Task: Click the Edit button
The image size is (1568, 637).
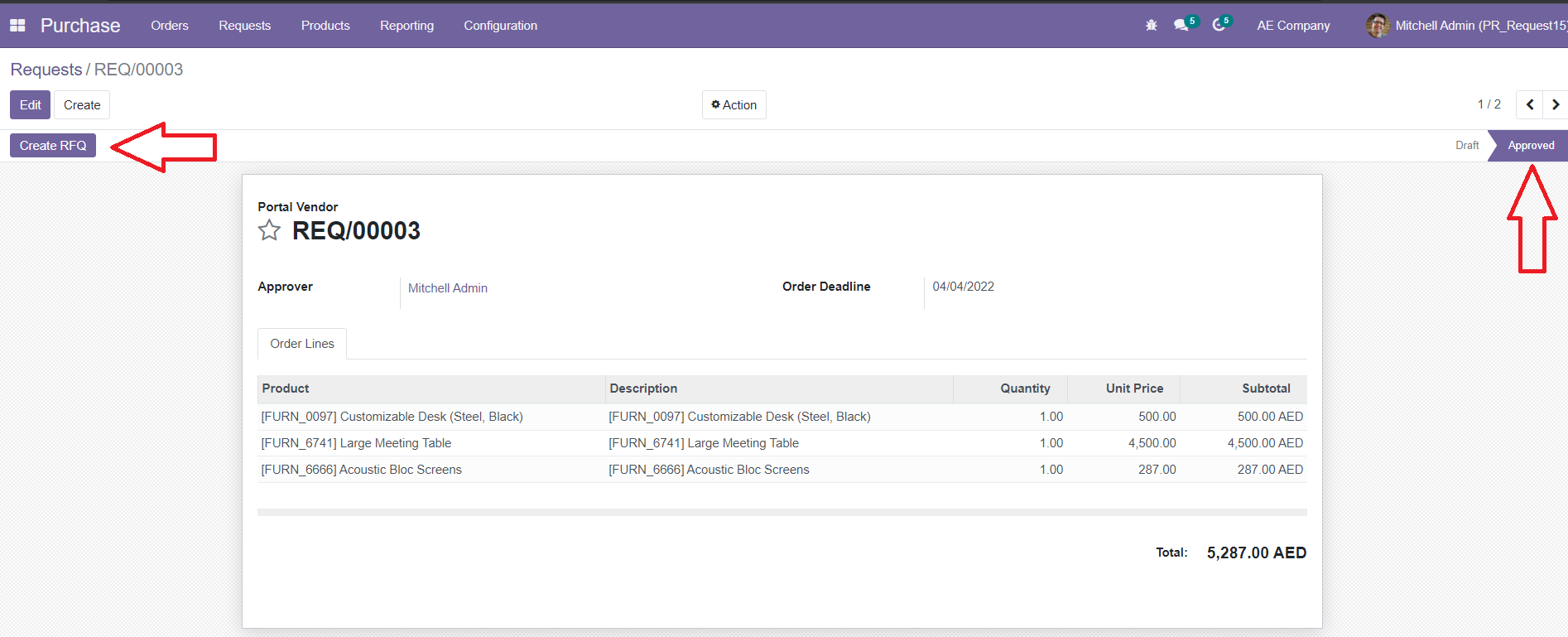Action: coord(31,105)
